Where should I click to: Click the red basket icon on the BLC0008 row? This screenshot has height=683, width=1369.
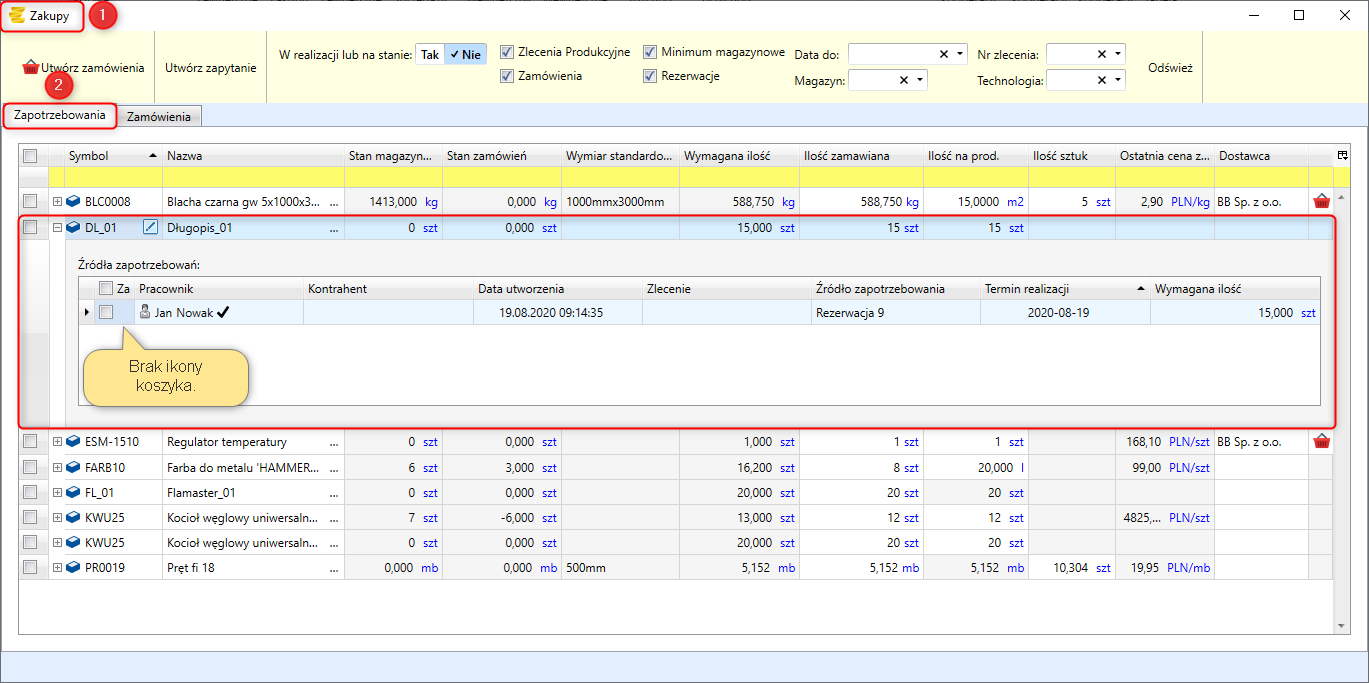(x=1321, y=201)
